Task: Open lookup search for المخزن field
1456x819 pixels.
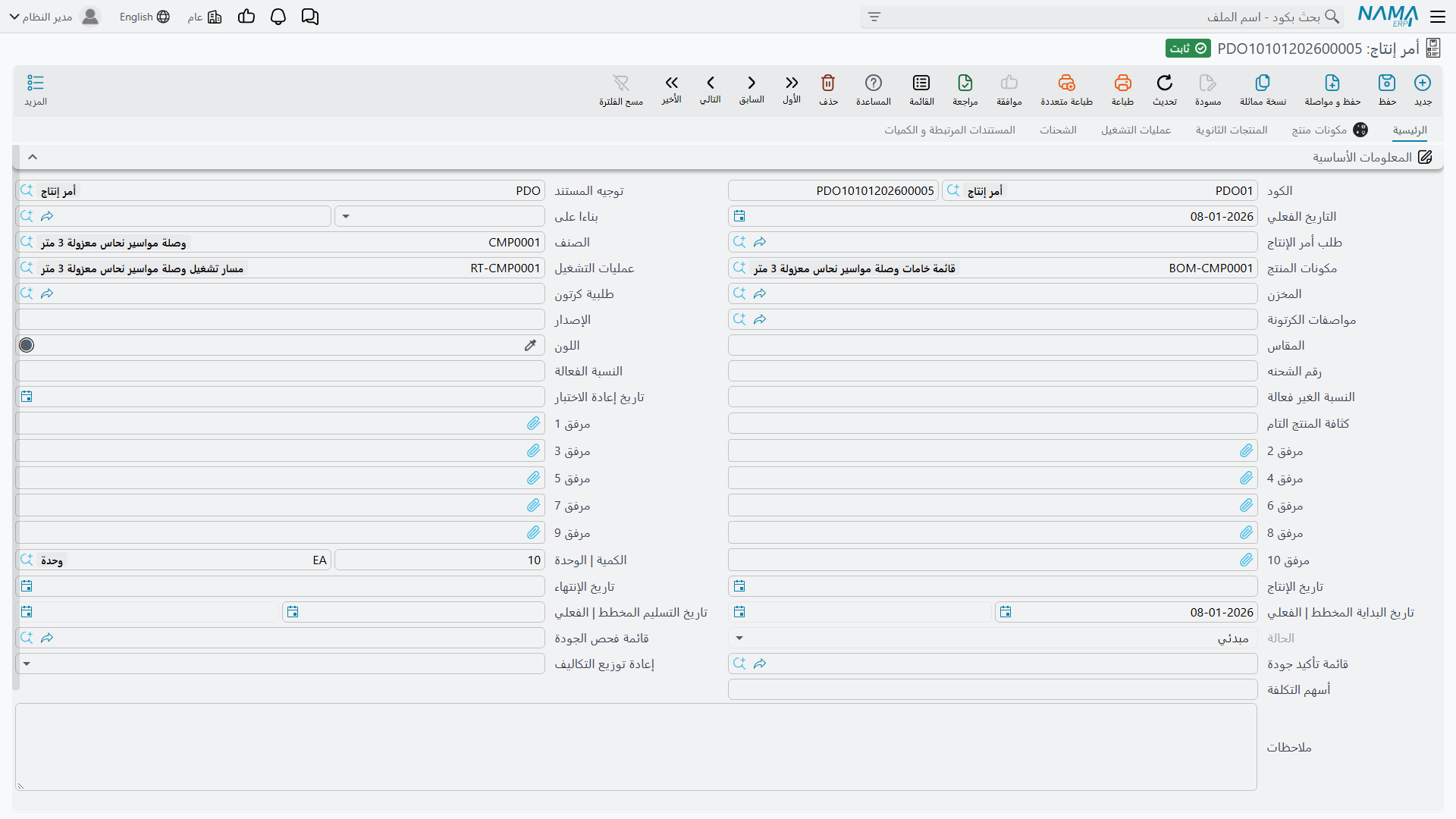Action: pyautogui.click(x=739, y=294)
